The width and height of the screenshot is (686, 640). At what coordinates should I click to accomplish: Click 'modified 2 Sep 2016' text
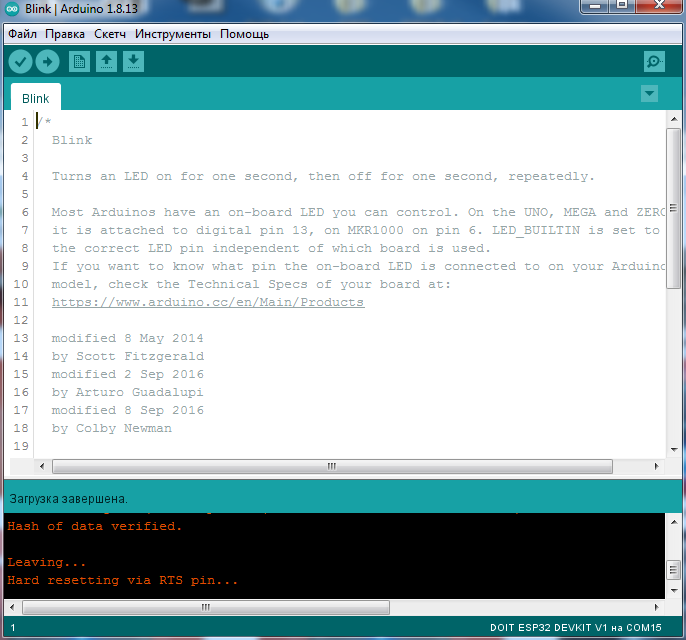click(128, 374)
